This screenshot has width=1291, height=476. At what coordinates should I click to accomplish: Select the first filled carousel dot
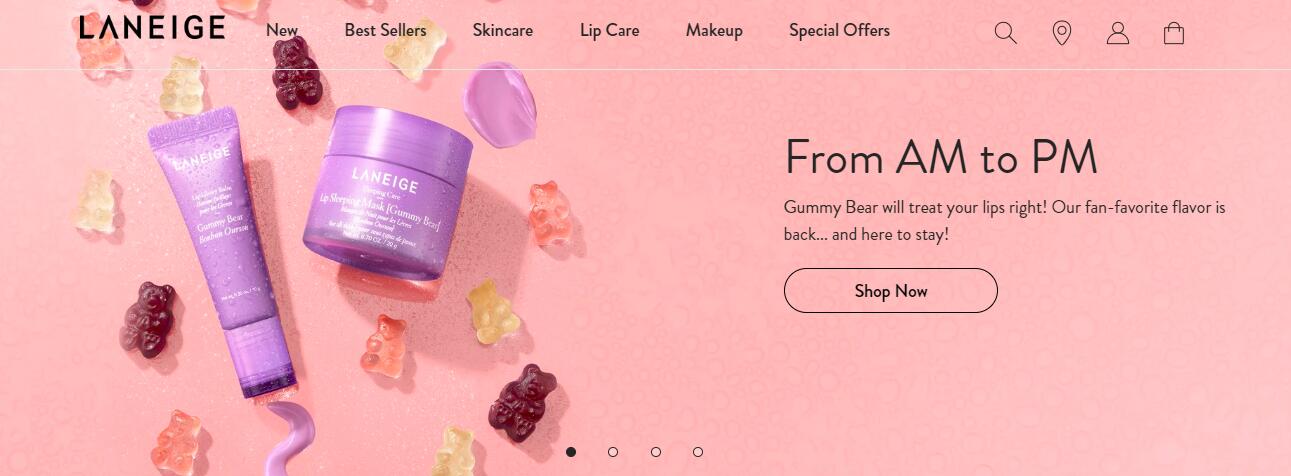click(571, 452)
